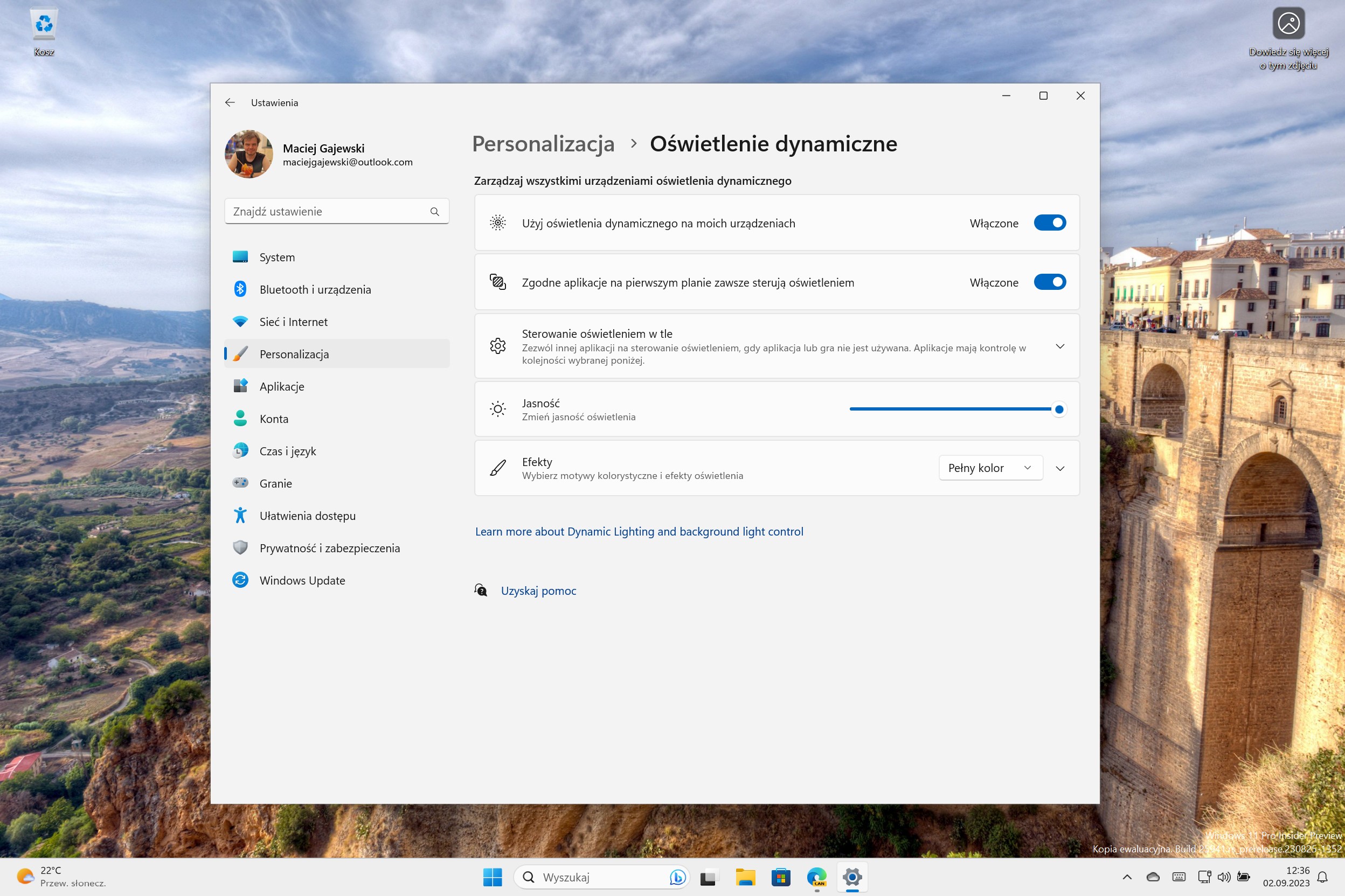Minimize the Ustawienia window

[1006, 96]
